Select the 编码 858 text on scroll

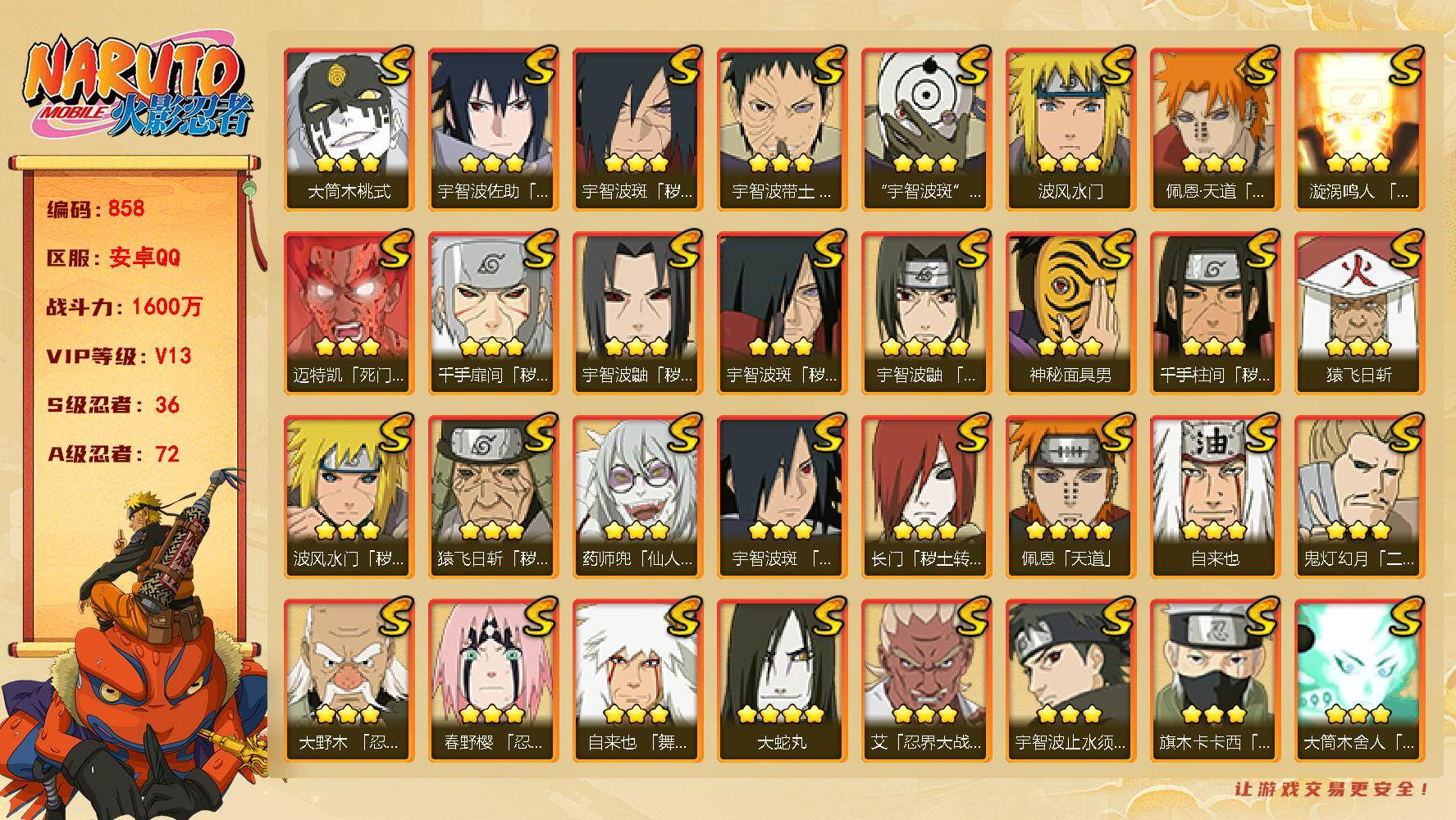(x=95, y=208)
